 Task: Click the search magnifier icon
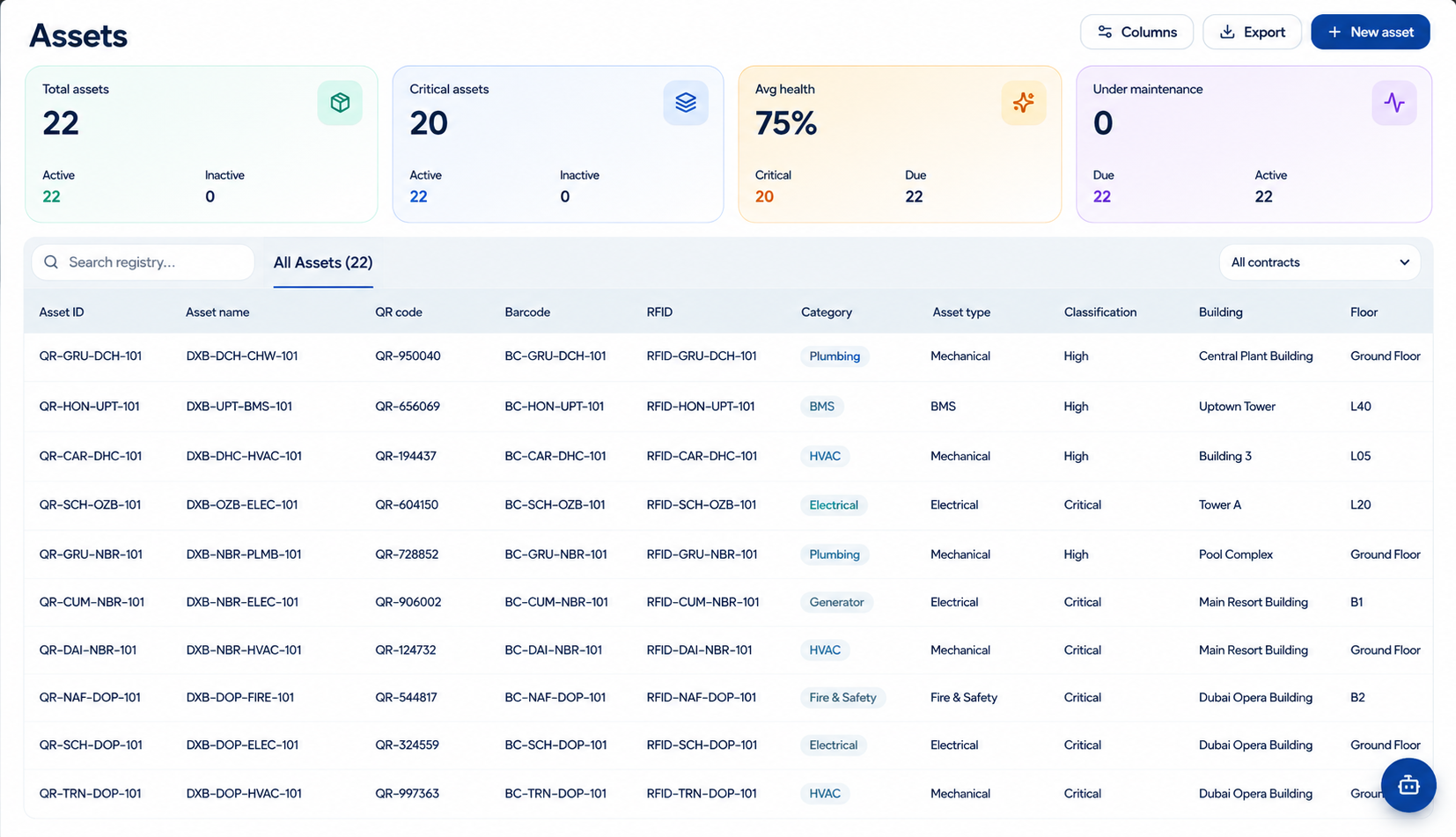tap(51, 262)
